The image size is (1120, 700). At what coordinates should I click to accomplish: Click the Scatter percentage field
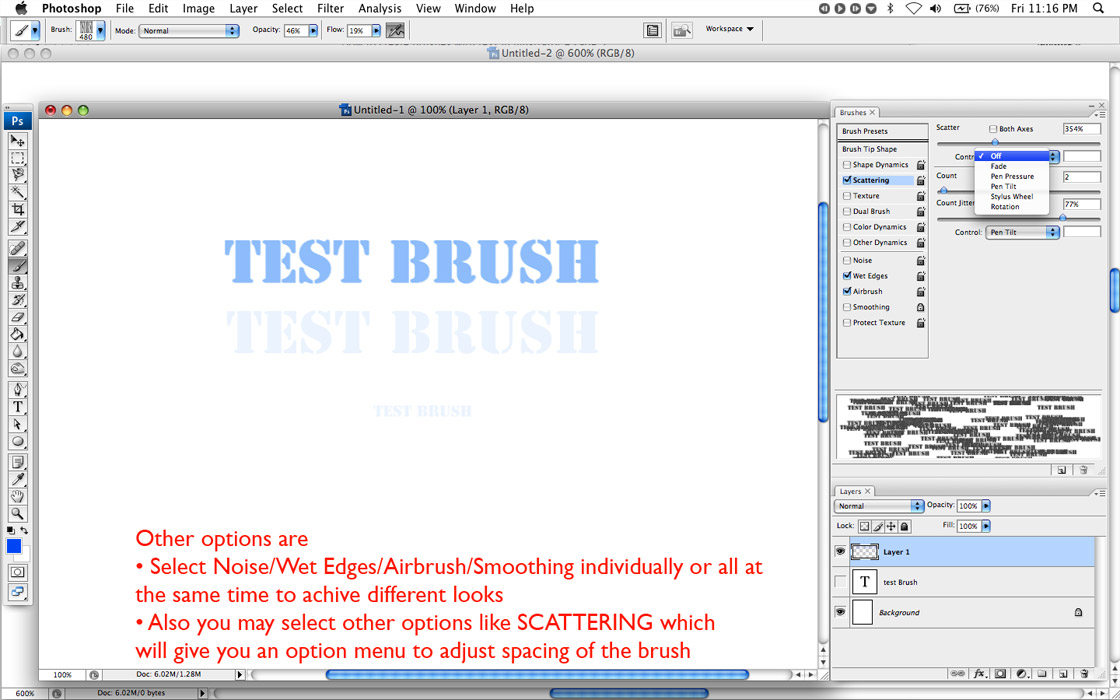[x=1081, y=129]
